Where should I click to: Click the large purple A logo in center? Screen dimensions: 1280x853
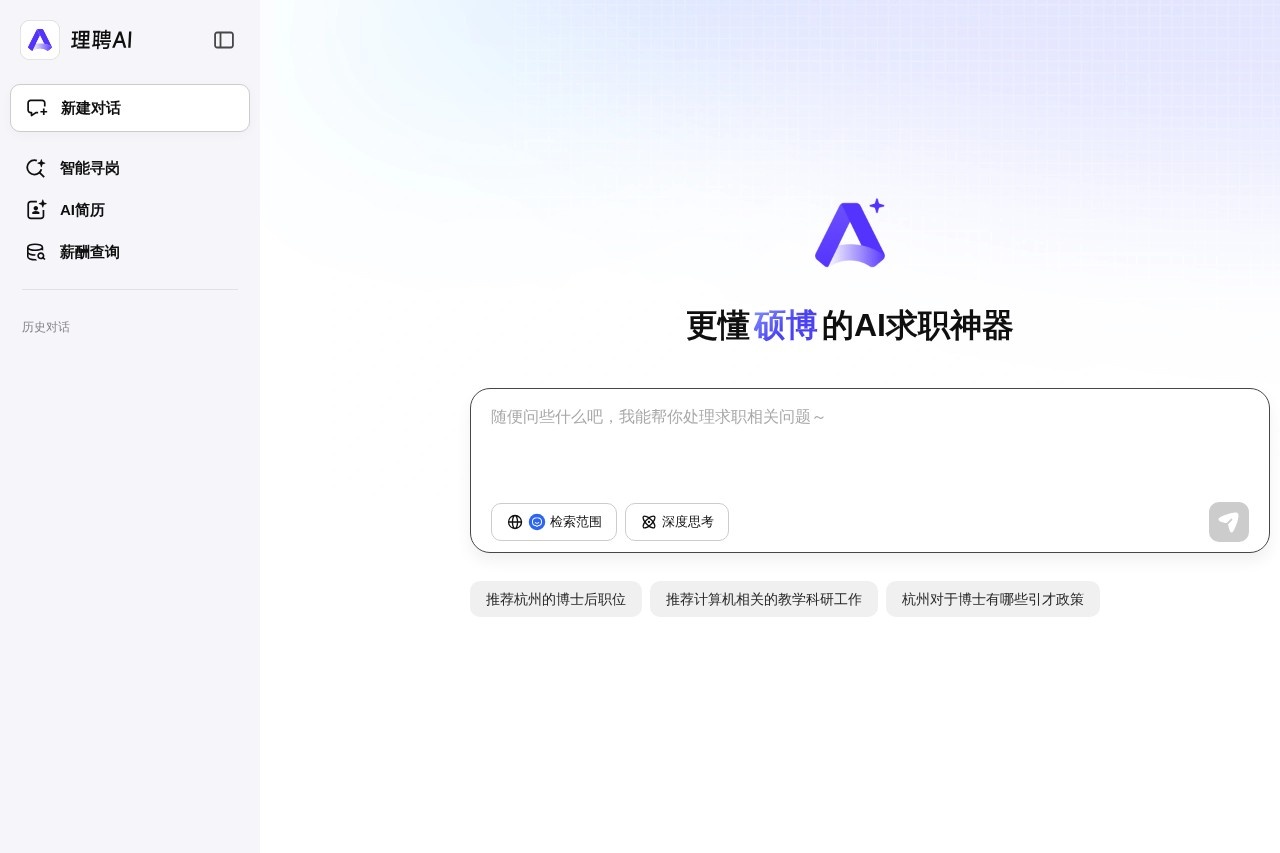coord(850,234)
